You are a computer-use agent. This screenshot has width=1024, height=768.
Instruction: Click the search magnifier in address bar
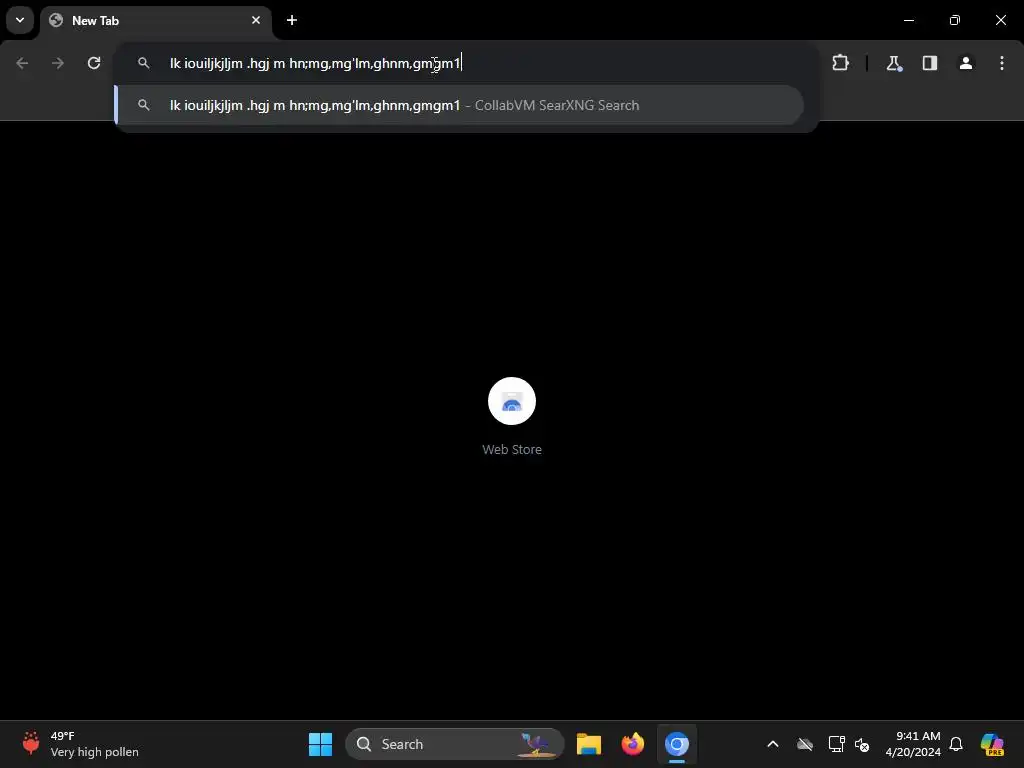144,63
